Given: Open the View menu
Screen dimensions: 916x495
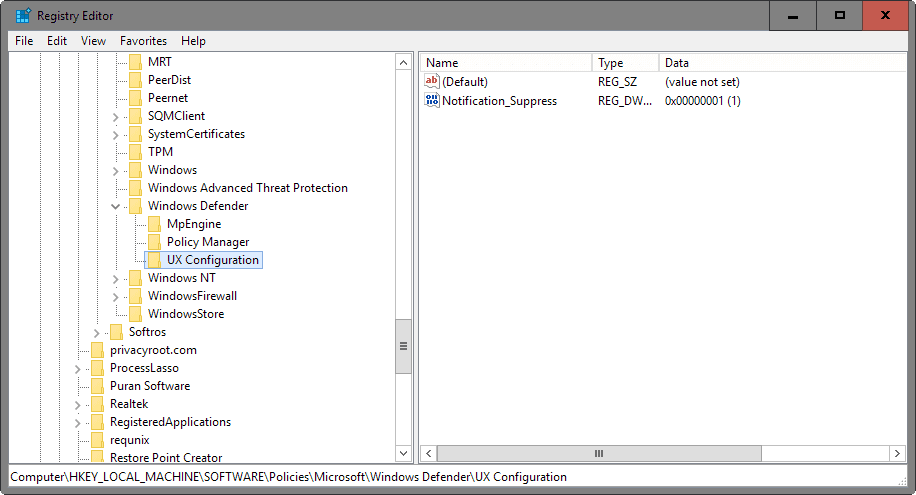Looking at the screenshot, I should [93, 41].
